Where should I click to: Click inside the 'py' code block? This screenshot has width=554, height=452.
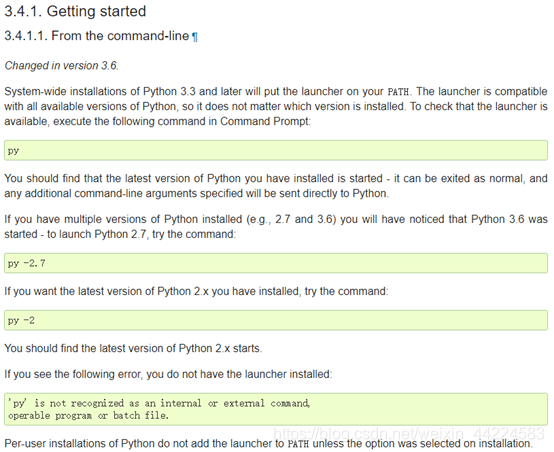[x=276, y=151]
